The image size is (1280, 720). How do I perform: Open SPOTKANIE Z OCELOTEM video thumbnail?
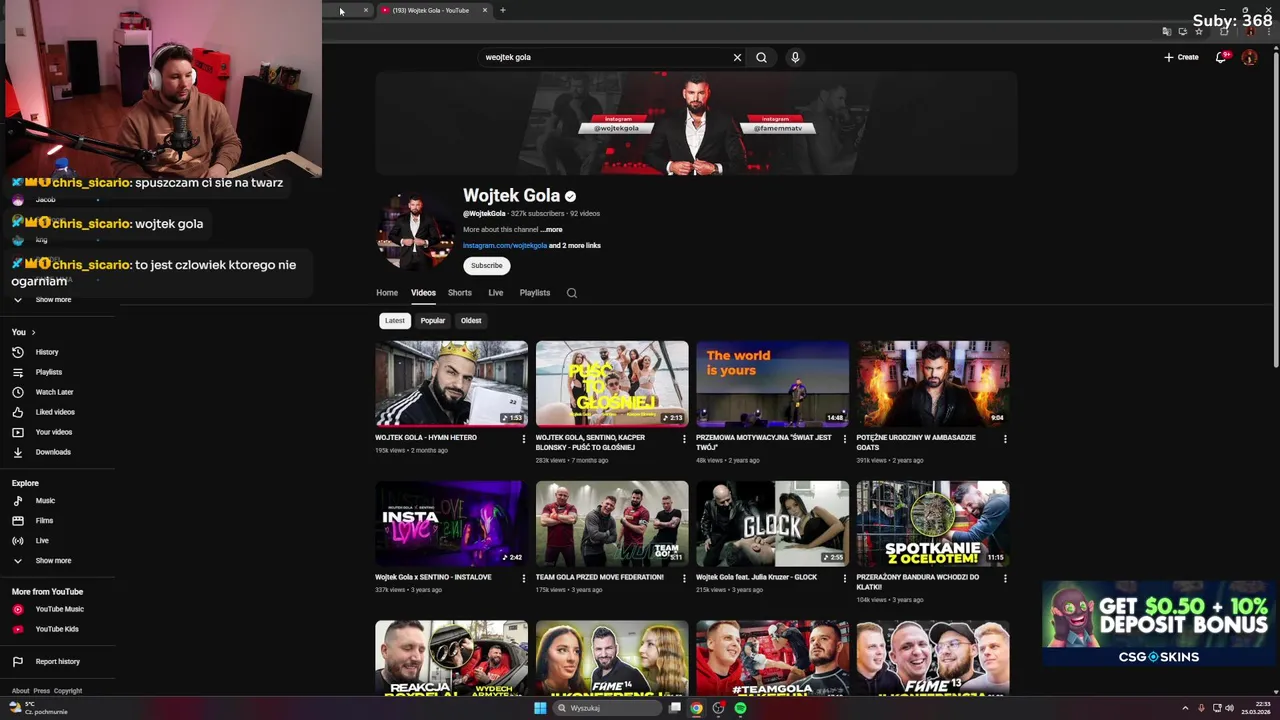point(933,524)
